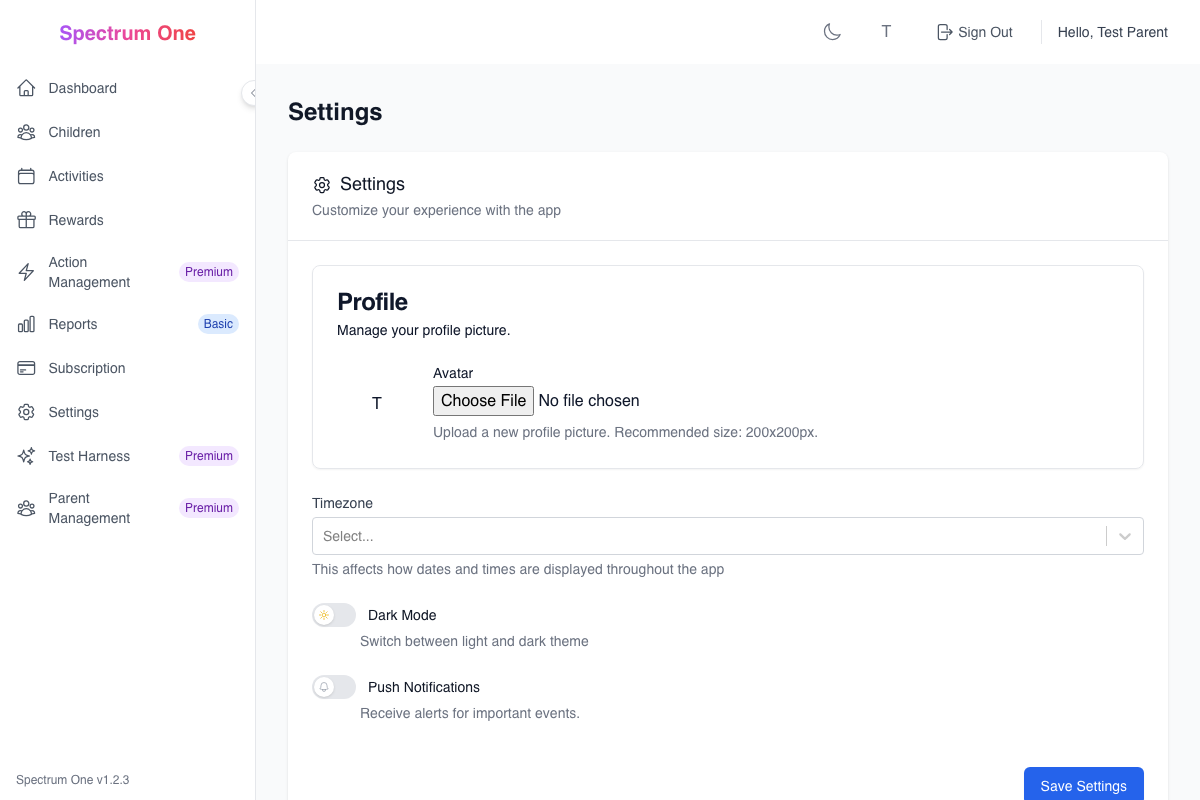
Task: Click the Rewards gift icon
Action: 26,220
